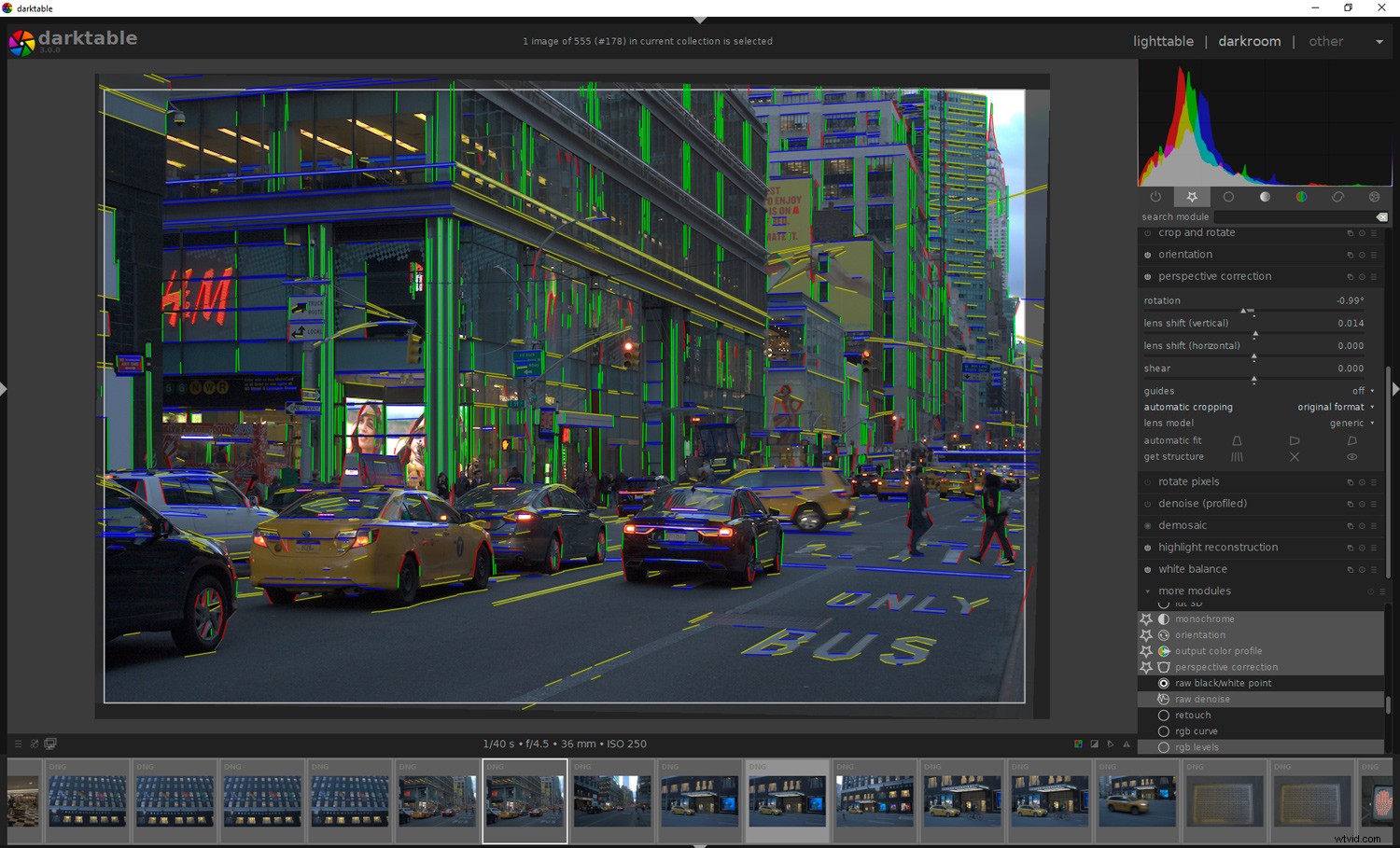Open the other view menu

[1326, 41]
